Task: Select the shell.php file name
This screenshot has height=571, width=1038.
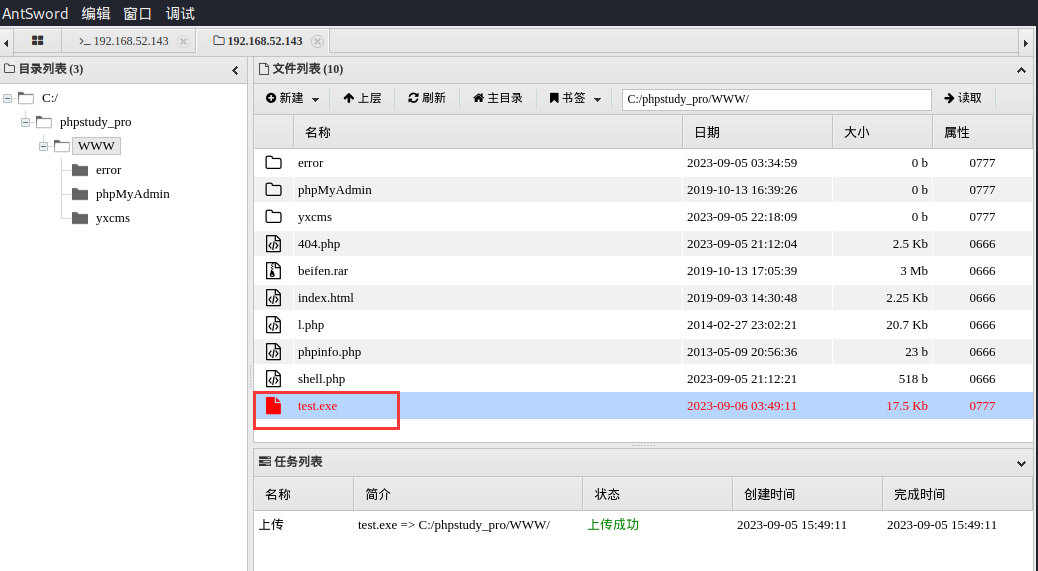Action: [321, 379]
